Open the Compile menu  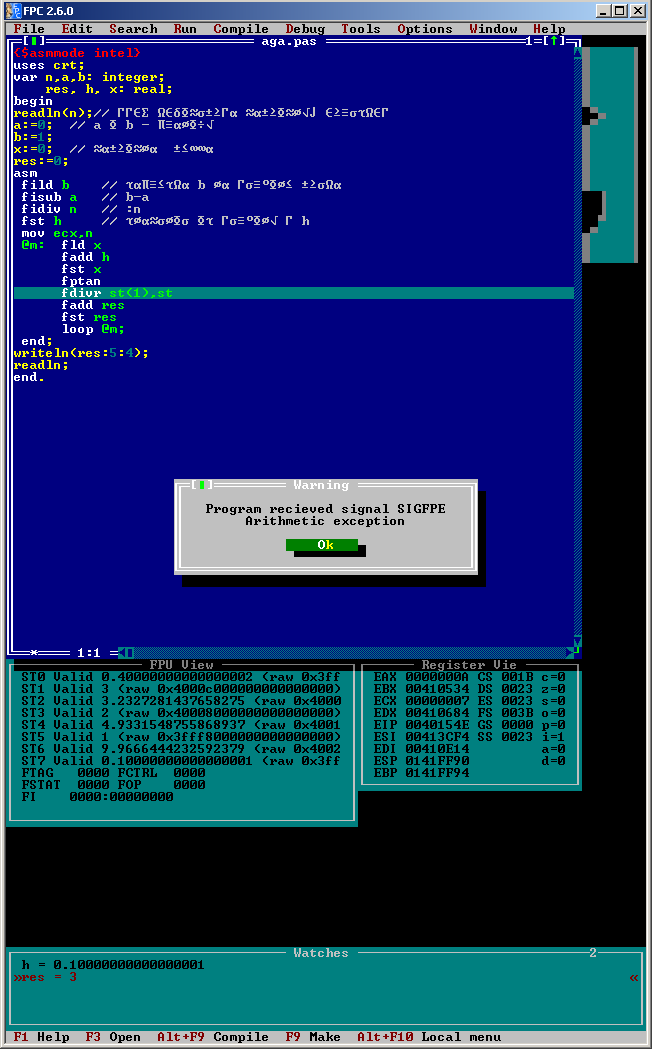click(241, 29)
